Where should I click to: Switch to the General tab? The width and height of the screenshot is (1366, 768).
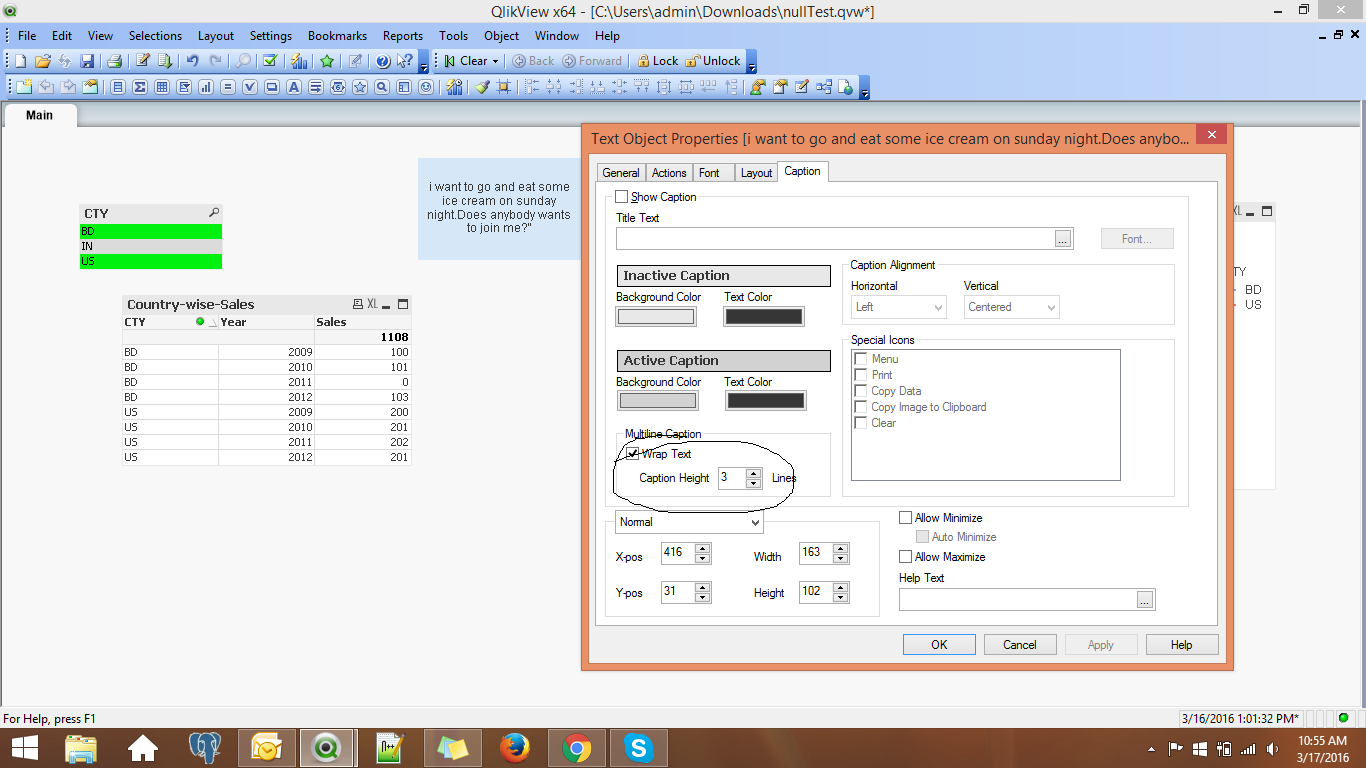coord(621,173)
